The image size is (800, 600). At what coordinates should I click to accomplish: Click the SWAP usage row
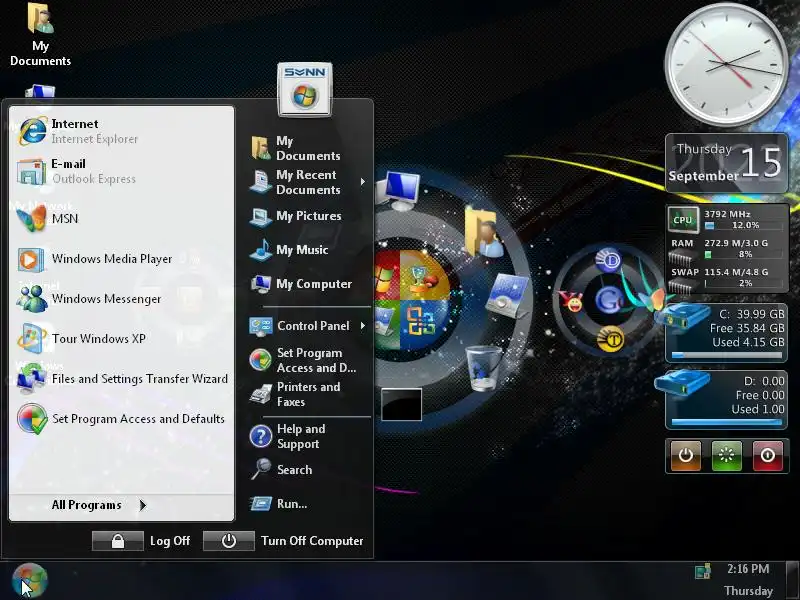pos(727,278)
